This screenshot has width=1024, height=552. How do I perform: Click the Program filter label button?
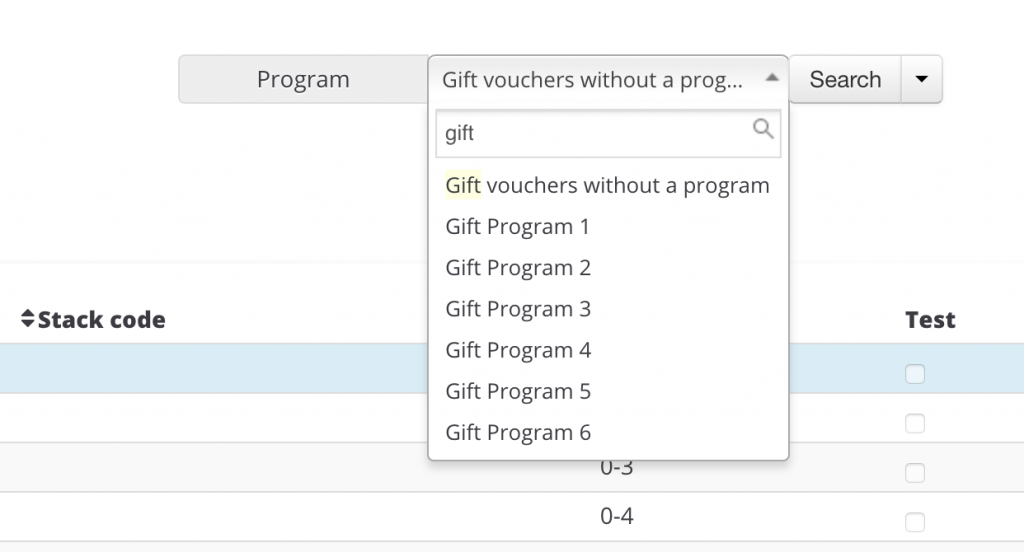pyautogui.click(x=303, y=79)
